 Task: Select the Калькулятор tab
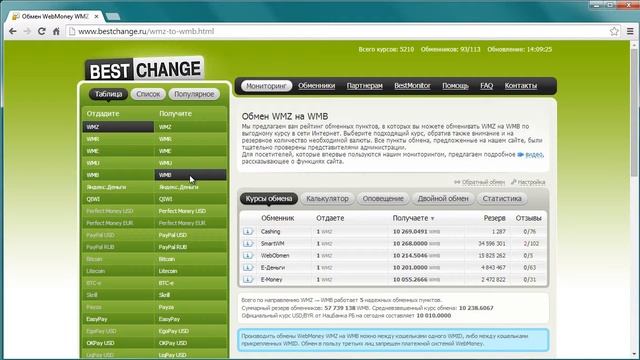[x=327, y=199]
